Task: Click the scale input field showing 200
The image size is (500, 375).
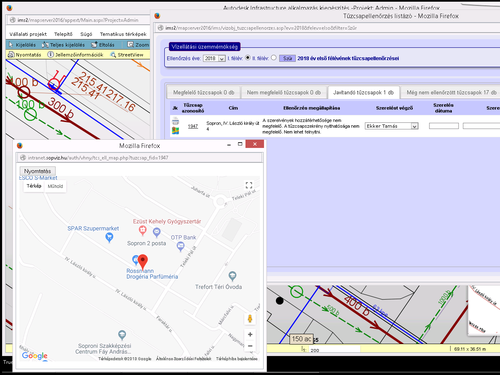Action: click(x=334, y=350)
